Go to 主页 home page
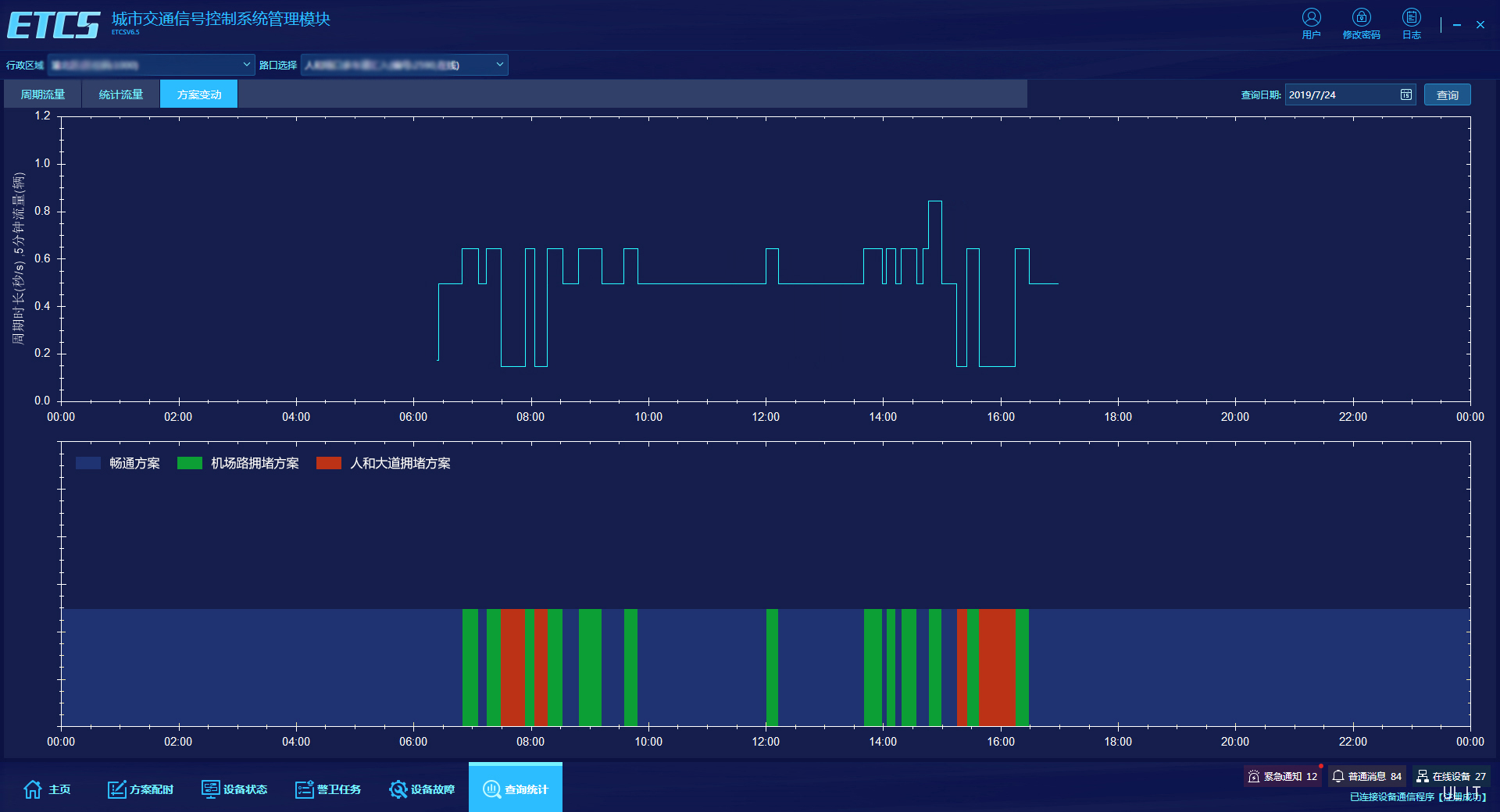The height and width of the screenshot is (812, 1500). (x=47, y=789)
